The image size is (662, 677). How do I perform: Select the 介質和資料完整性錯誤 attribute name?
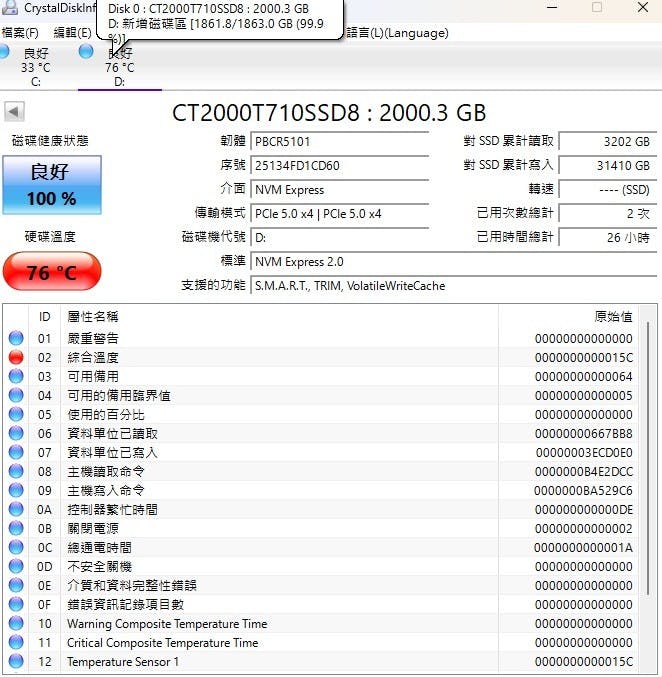[132, 585]
